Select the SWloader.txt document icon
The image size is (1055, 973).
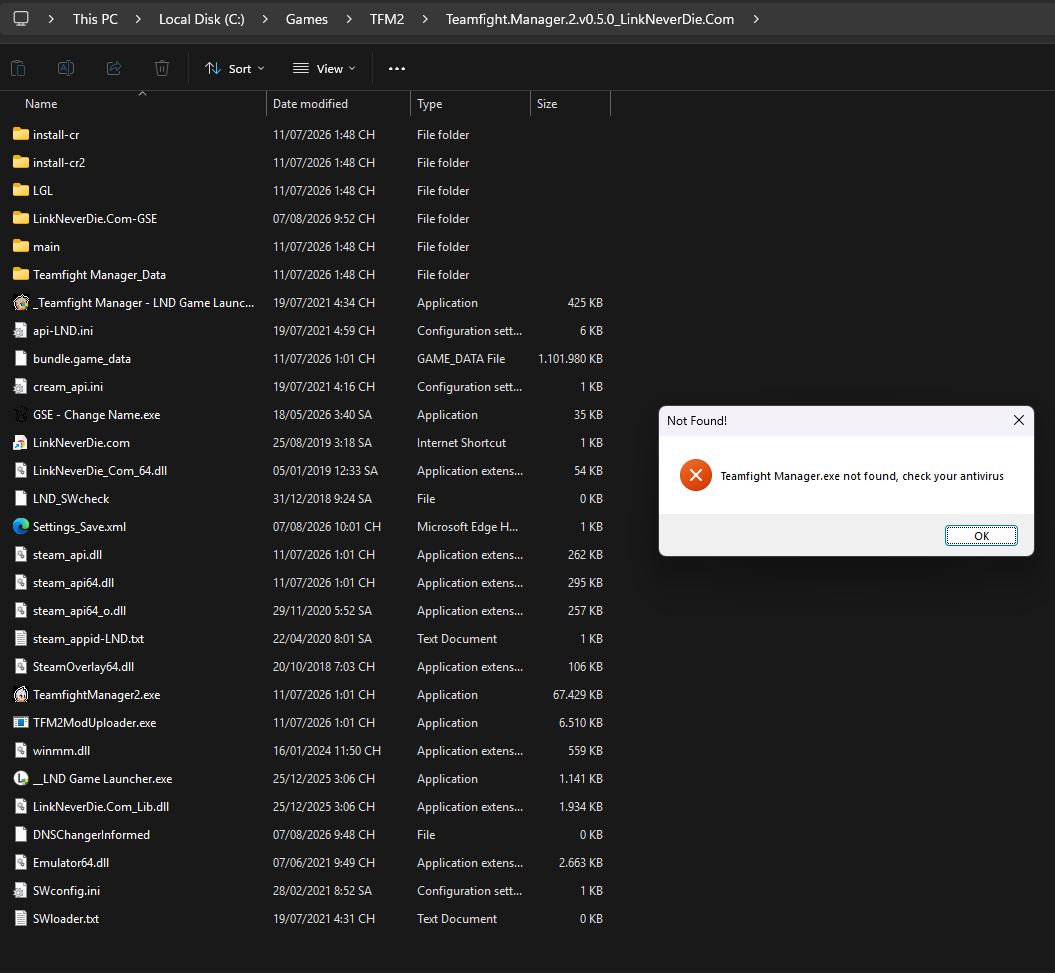coord(21,918)
